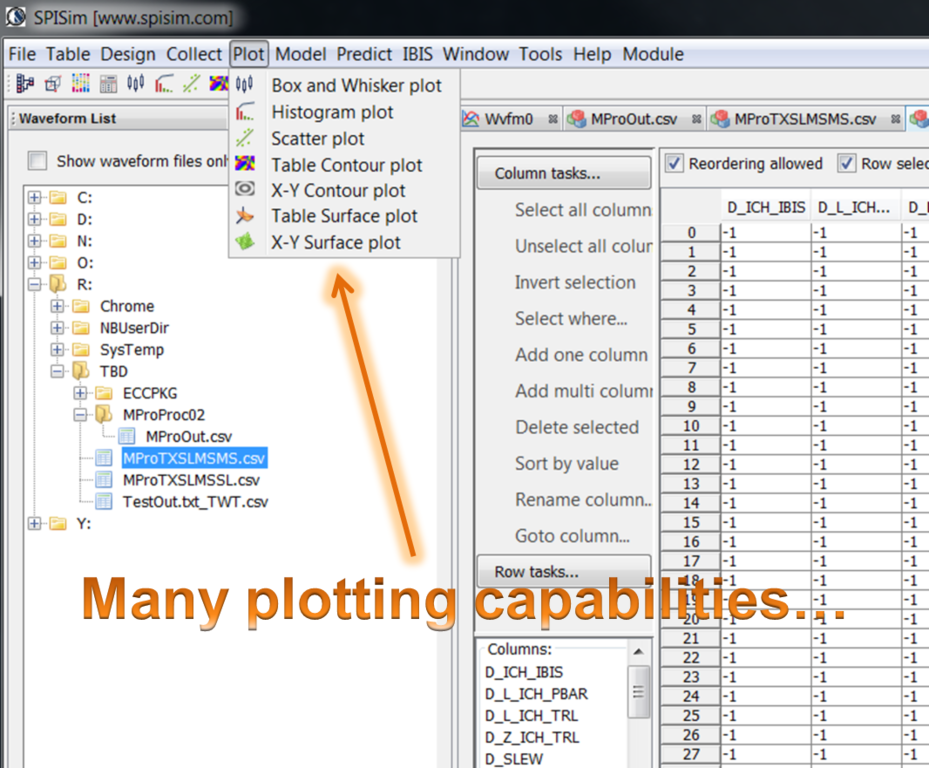Open X-Y Surface plot from the menu
This screenshot has width=929, height=768.
[335, 242]
